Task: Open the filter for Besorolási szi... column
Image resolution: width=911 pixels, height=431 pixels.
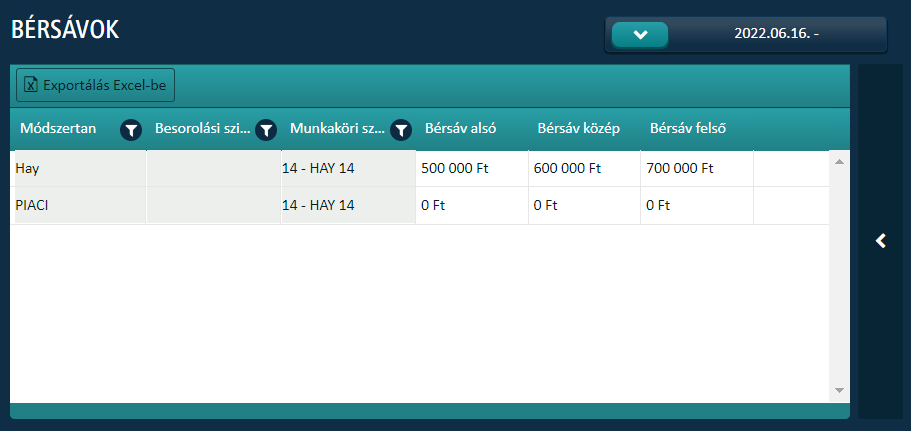Action: 266,130
